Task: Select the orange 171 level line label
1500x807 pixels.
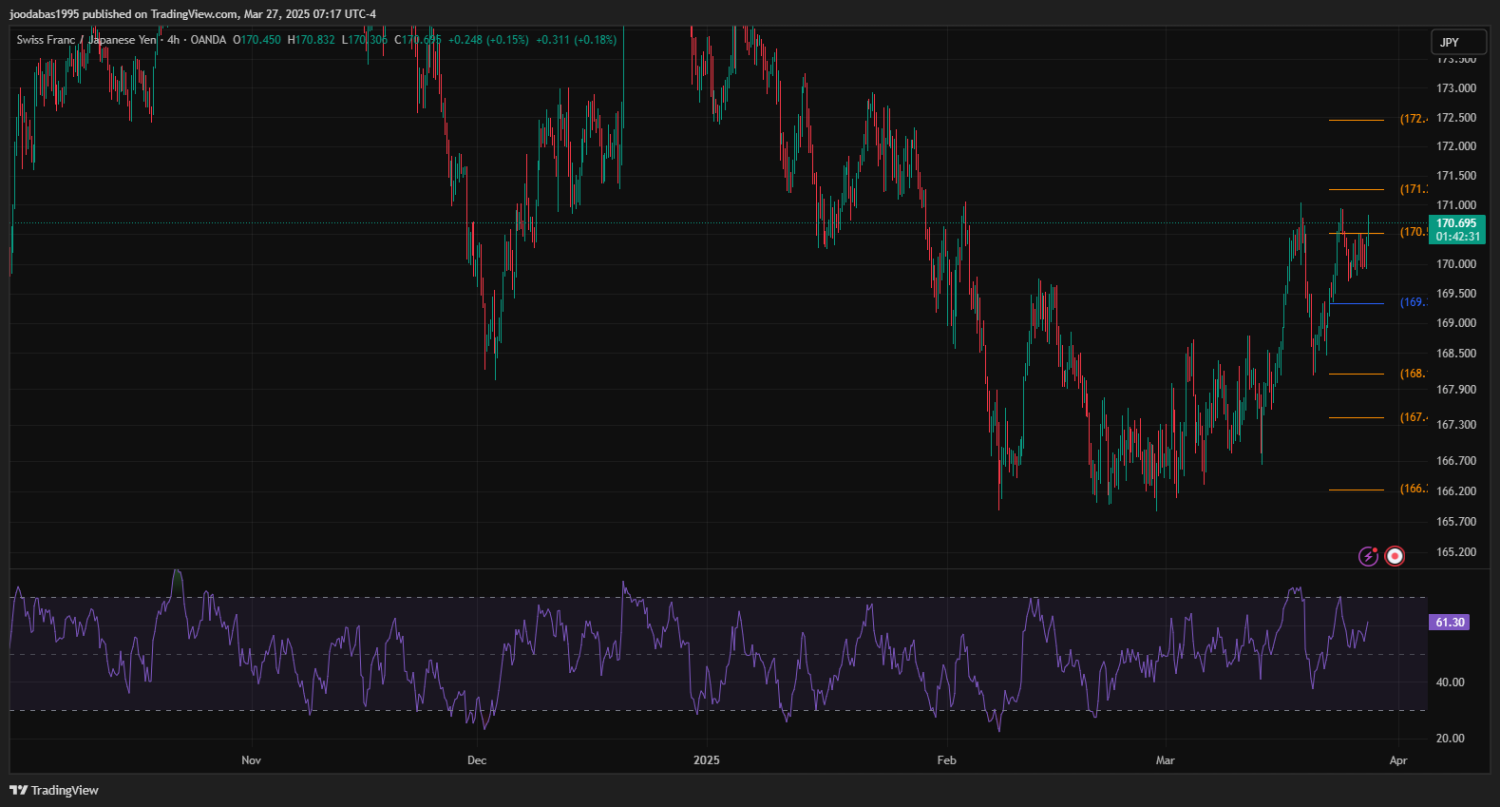Action: click(x=1414, y=189)
